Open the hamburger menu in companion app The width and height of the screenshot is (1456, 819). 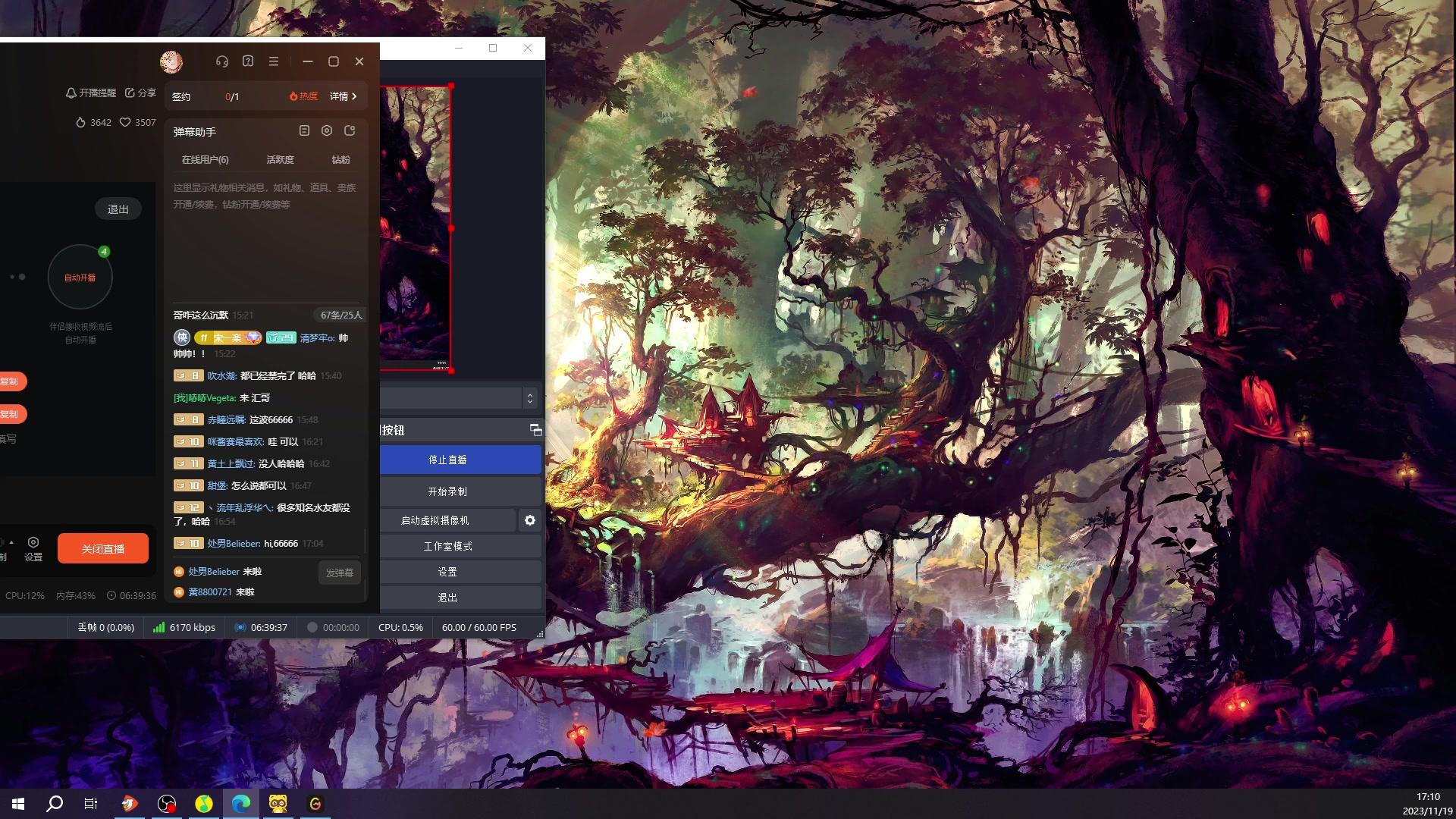click(274, 61)
